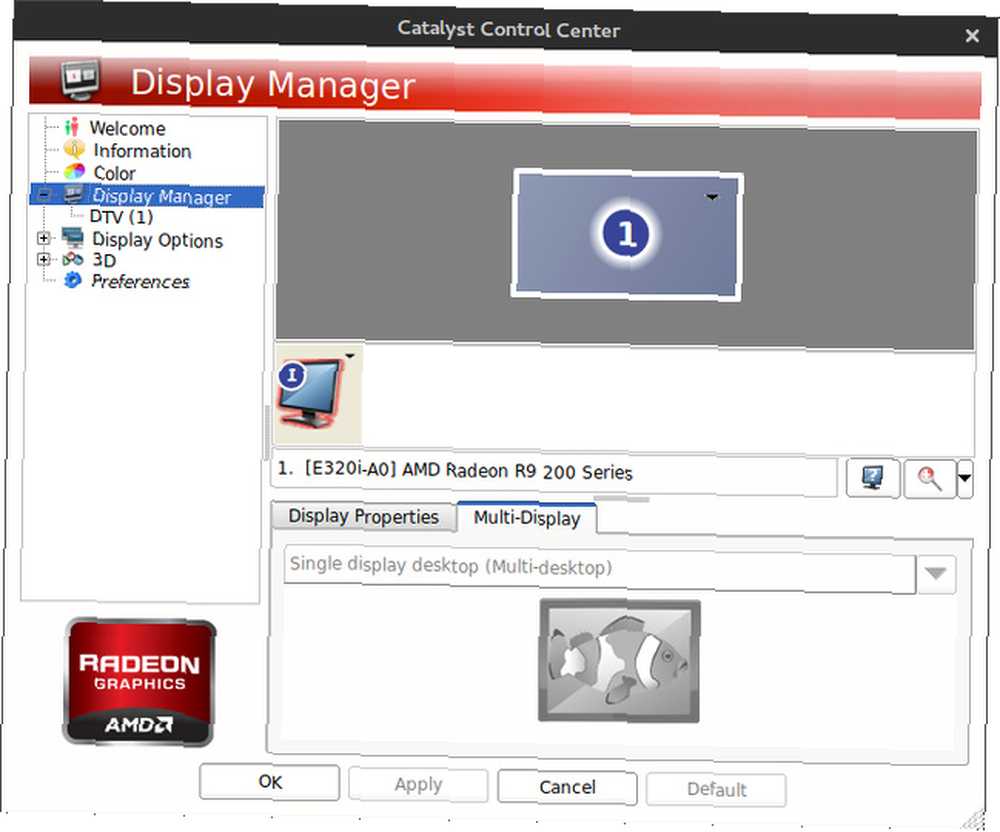The image size is (1000, 832).
Task: Select the 3D tree item label
Action: (x=104, y=260)
